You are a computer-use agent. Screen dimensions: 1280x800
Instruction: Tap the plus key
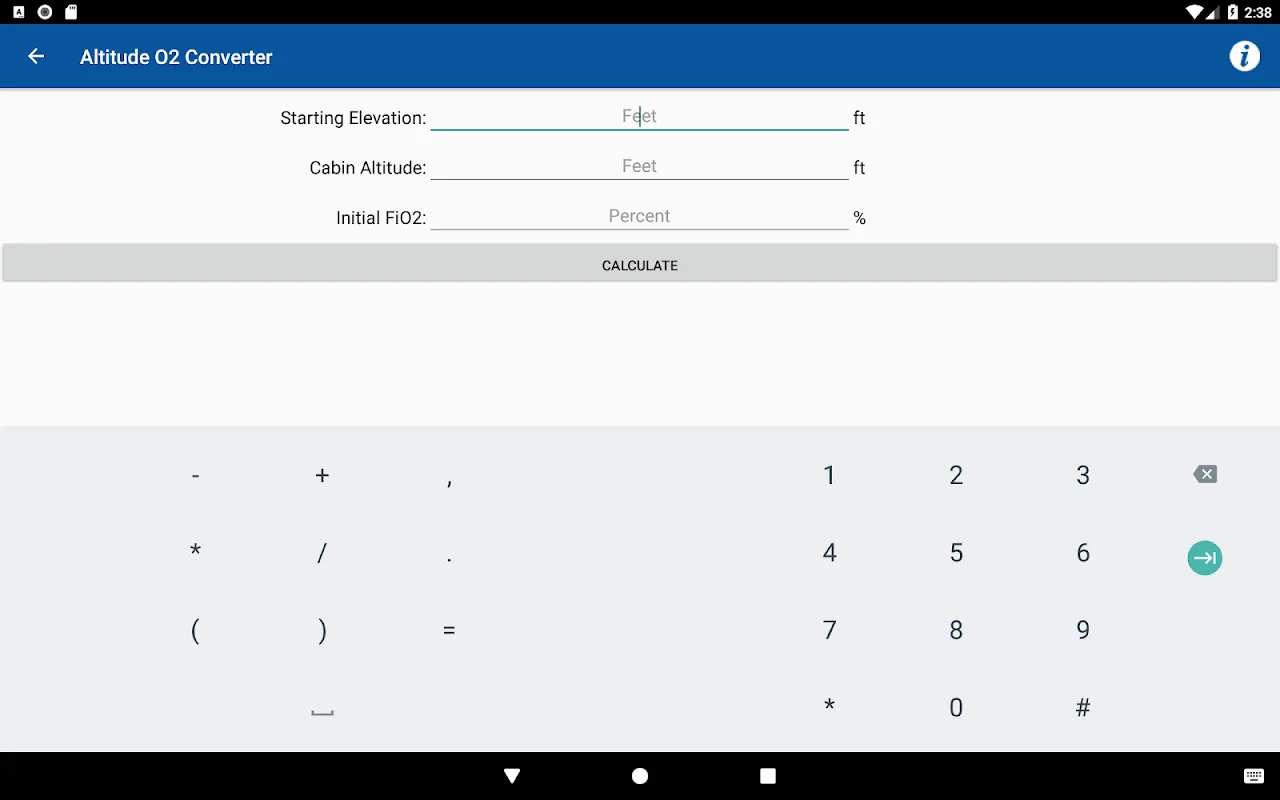pos(322,476)
